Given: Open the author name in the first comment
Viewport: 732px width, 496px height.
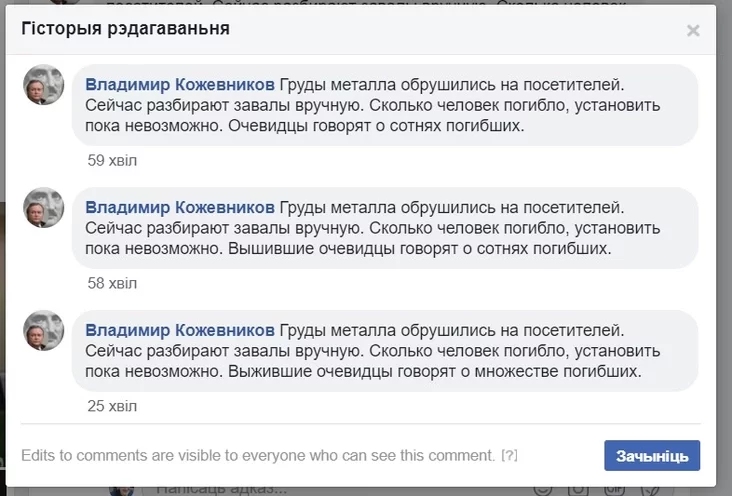Looking at the screenshot, I should [180, 84].
